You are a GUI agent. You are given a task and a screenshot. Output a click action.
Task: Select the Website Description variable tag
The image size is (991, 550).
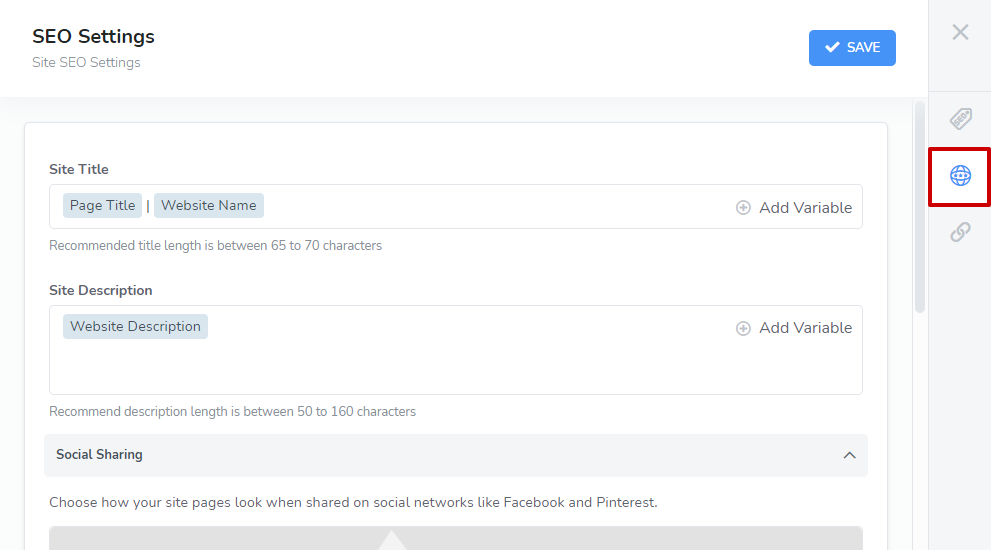(135, 326)
